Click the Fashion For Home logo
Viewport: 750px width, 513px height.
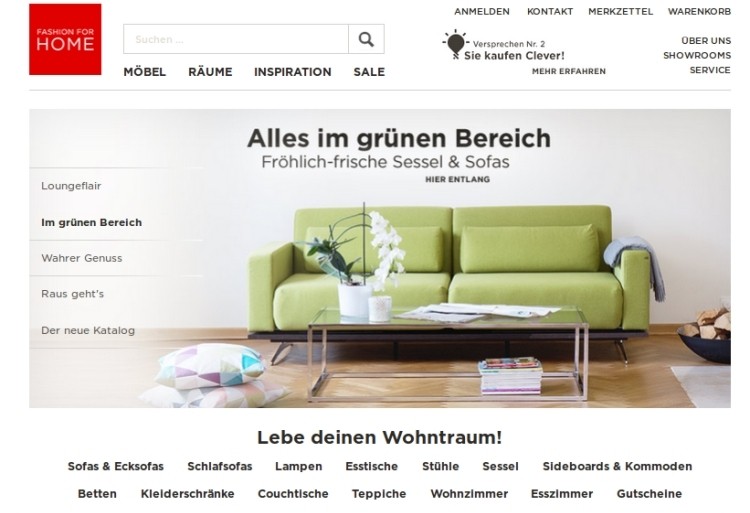[x=65, y=39]
